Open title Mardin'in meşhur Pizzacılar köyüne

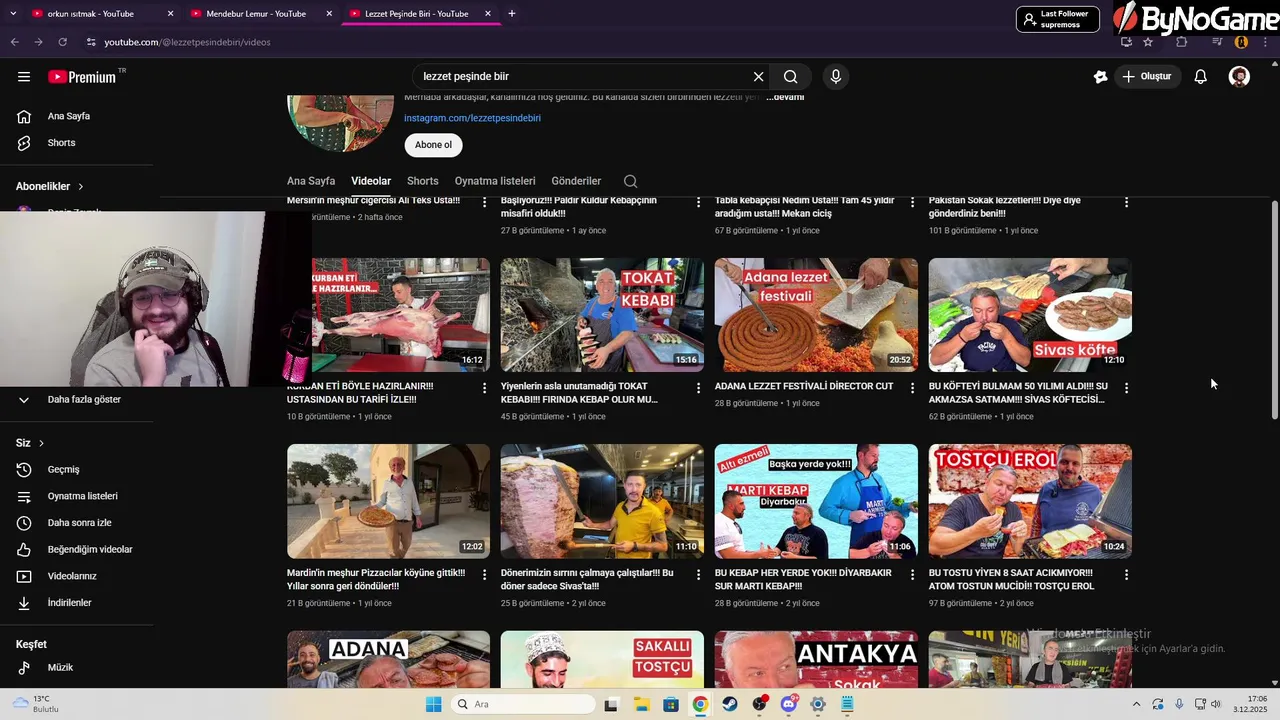tap(376, 580)
